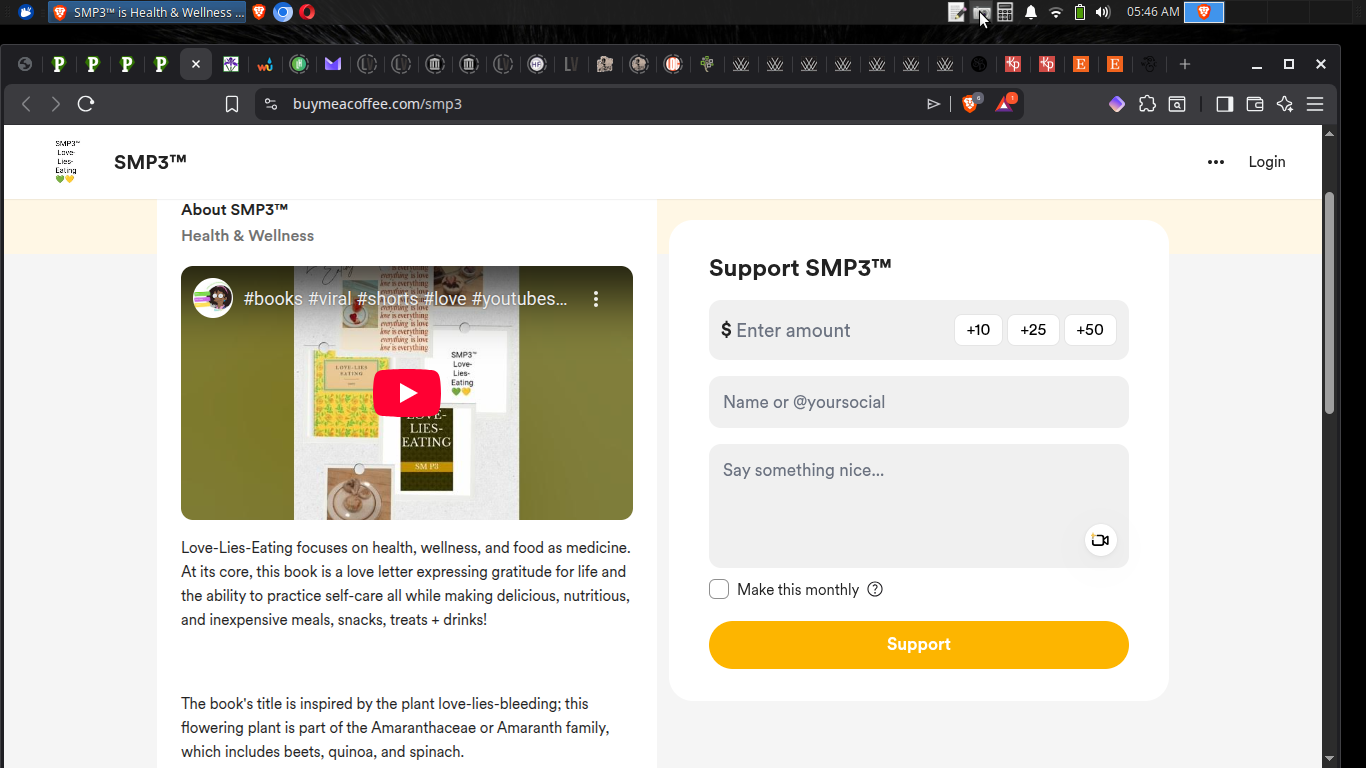Open a new browser tab
This screenshot has height=768, width=1366.
[1185, 64]
